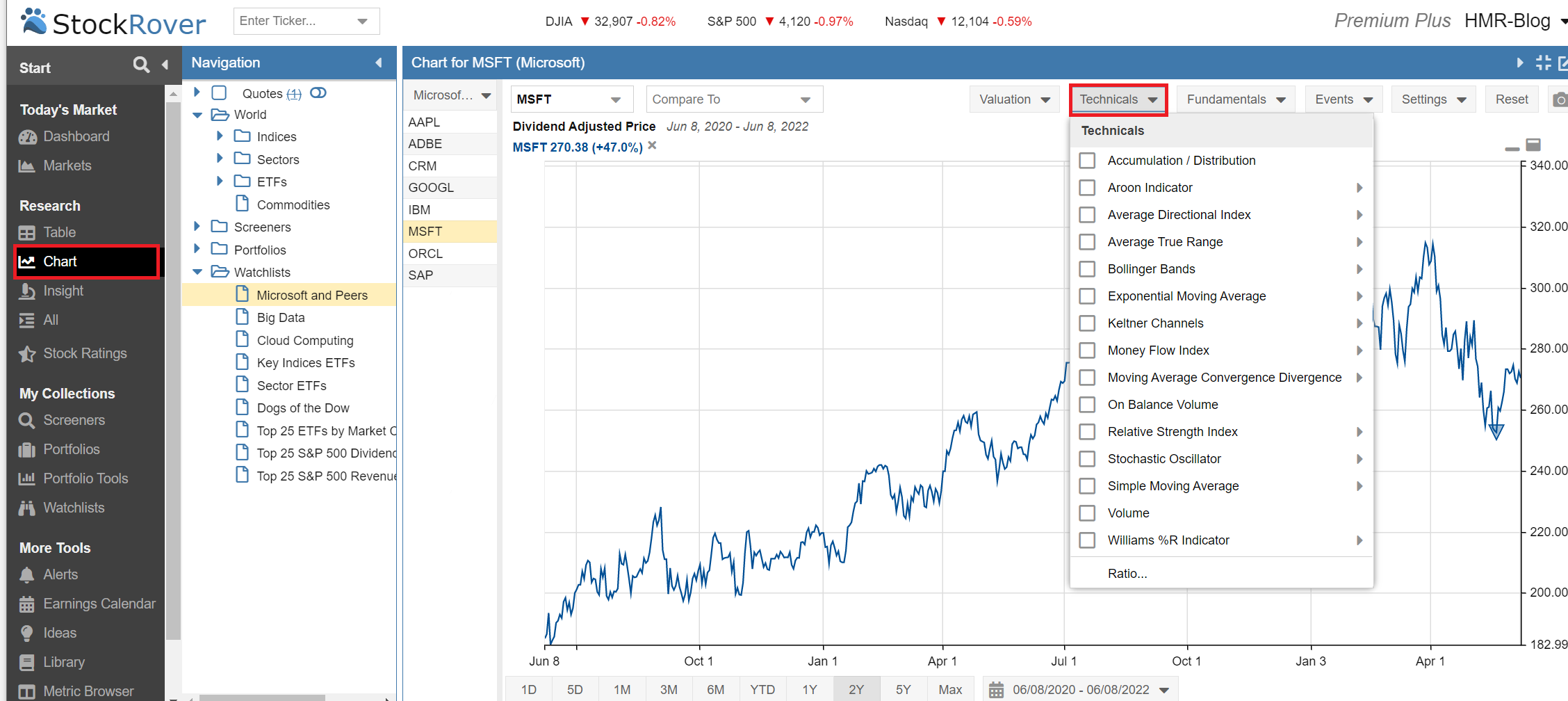Click the camera snapshot icon on the chart toolbar
Image resolution: width=1568 pixels, height=701 pixels.
coord(1560,99)
